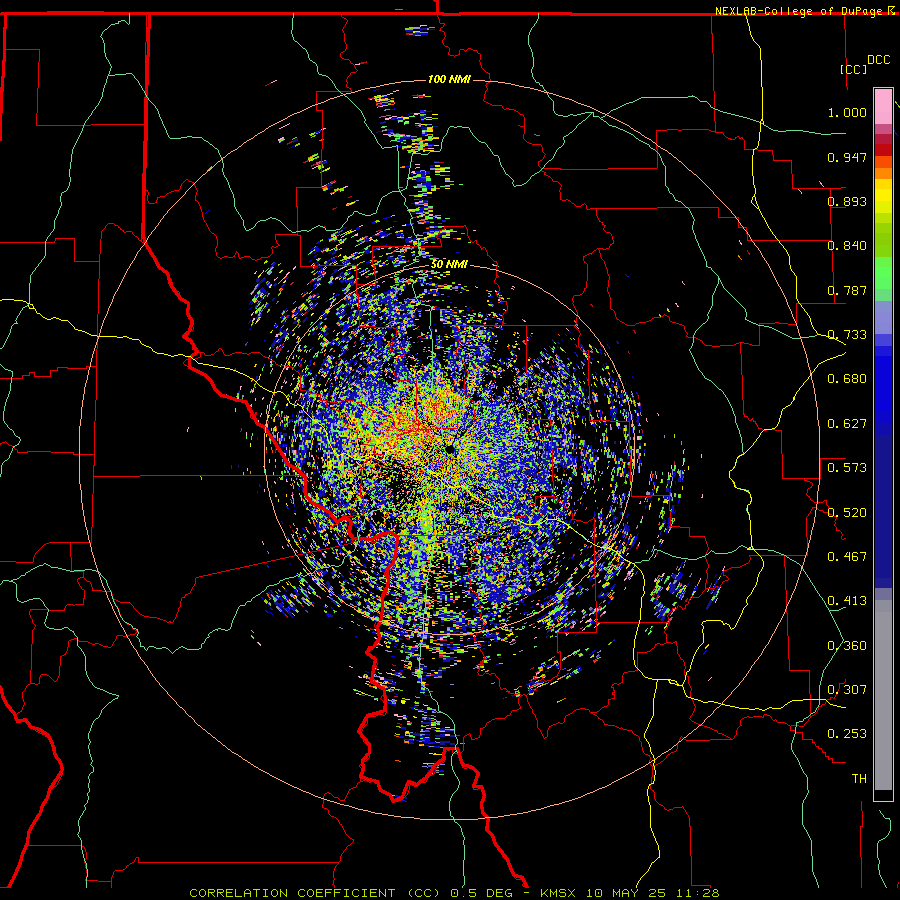The height and width of the screenshot is (900, 900).
Task: Click the 0.360 color scale value
Action: coord(847,646)
